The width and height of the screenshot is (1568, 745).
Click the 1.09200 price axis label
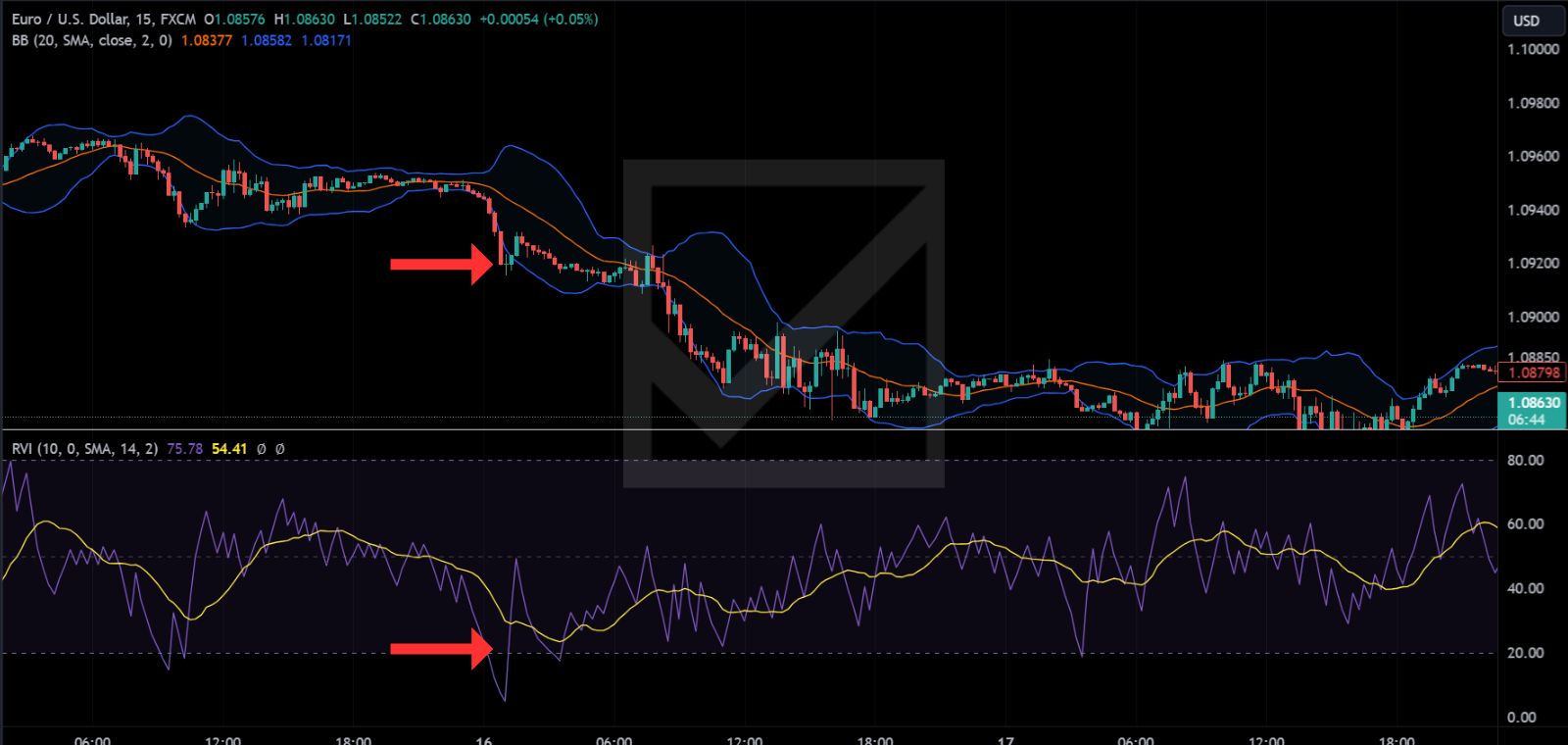[x=1533, y=263]
